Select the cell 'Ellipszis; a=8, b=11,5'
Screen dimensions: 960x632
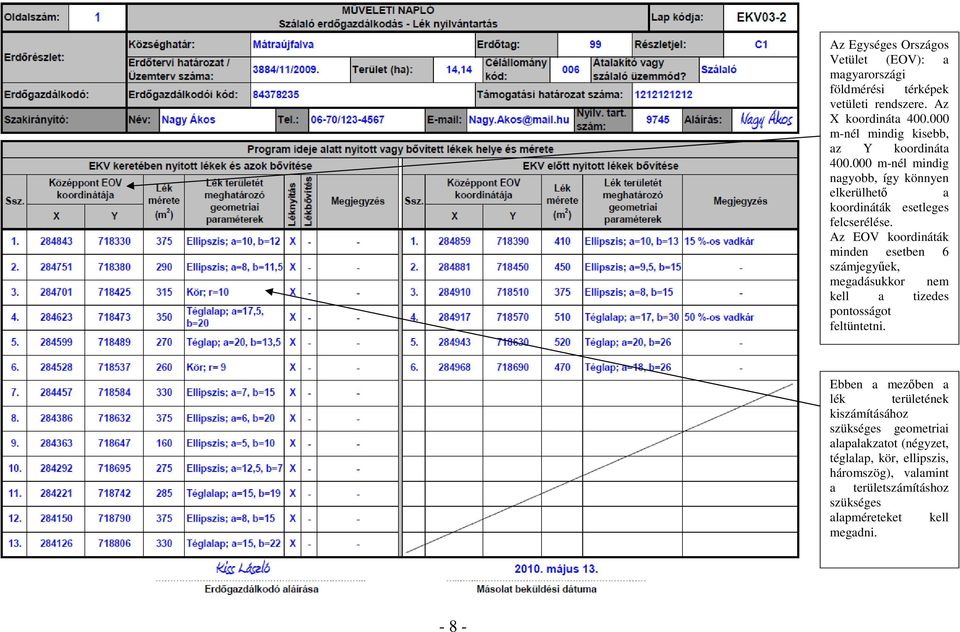click(x=234, y=267)
